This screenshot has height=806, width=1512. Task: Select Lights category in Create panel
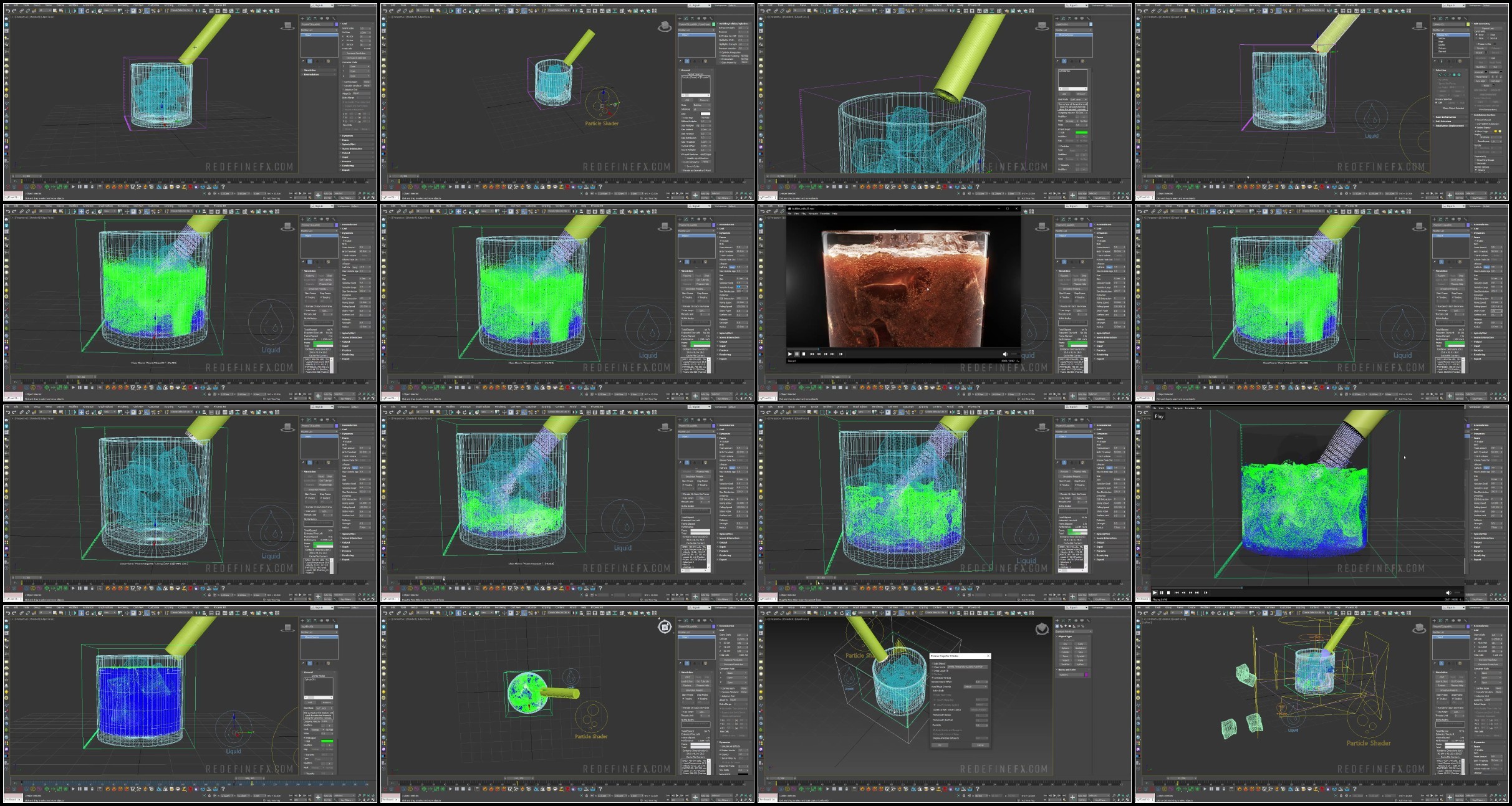click(x=1066, y=626)
